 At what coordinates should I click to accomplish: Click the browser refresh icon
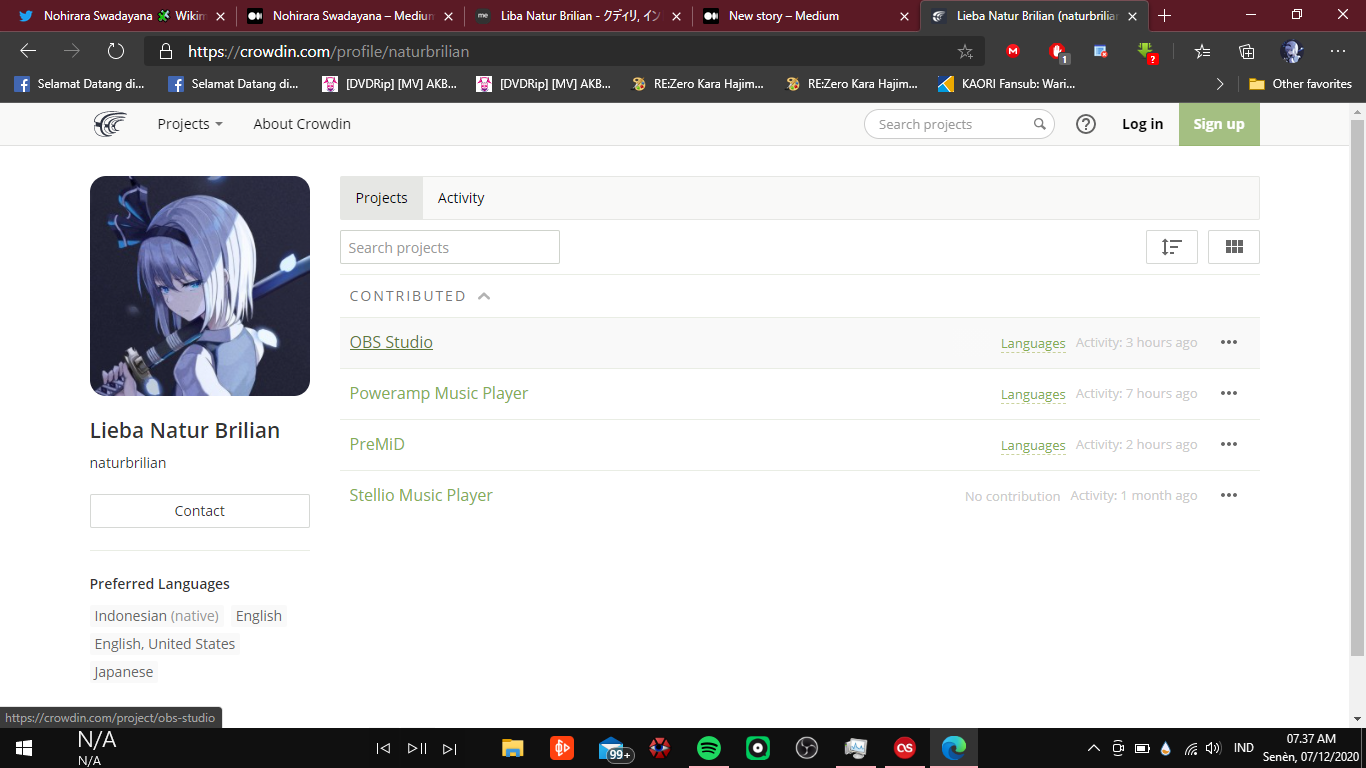point(116,51)
